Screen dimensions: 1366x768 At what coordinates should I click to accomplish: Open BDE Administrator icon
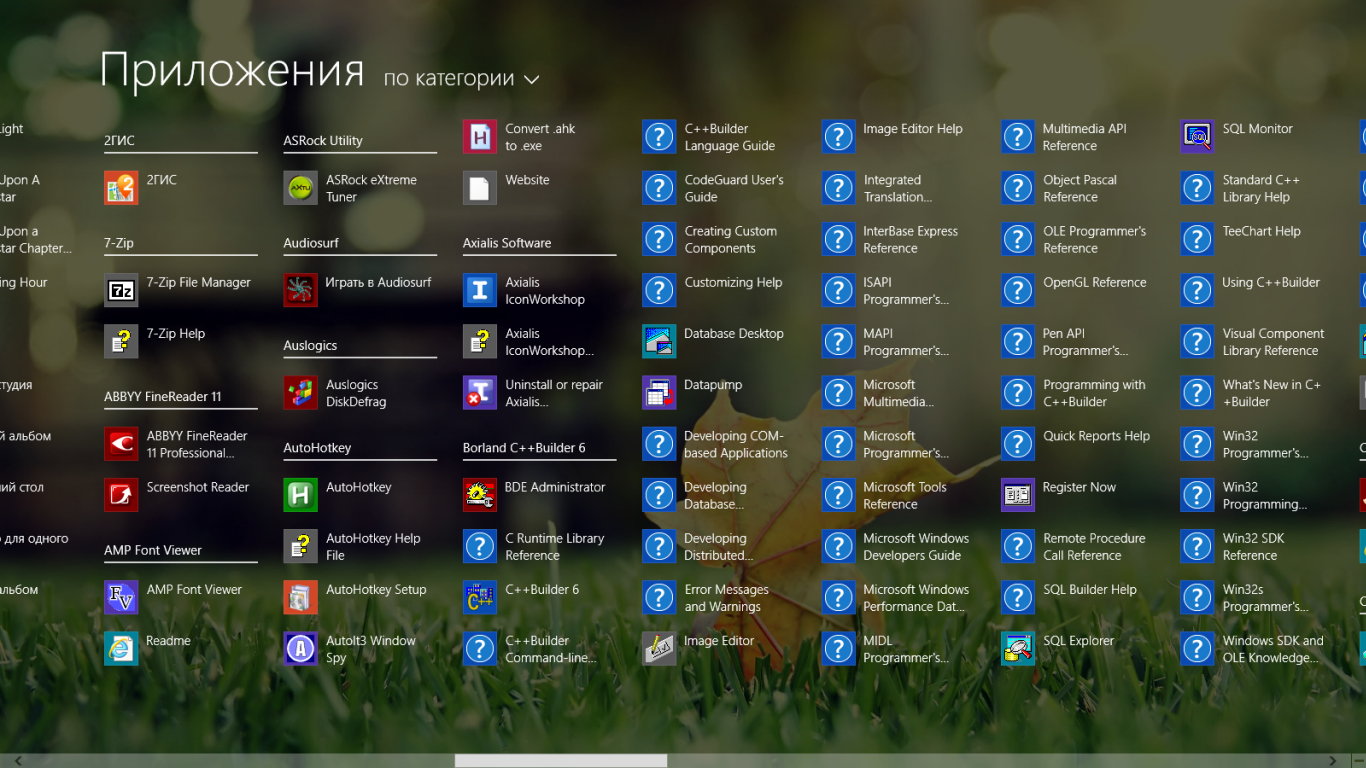coord(480,495)
